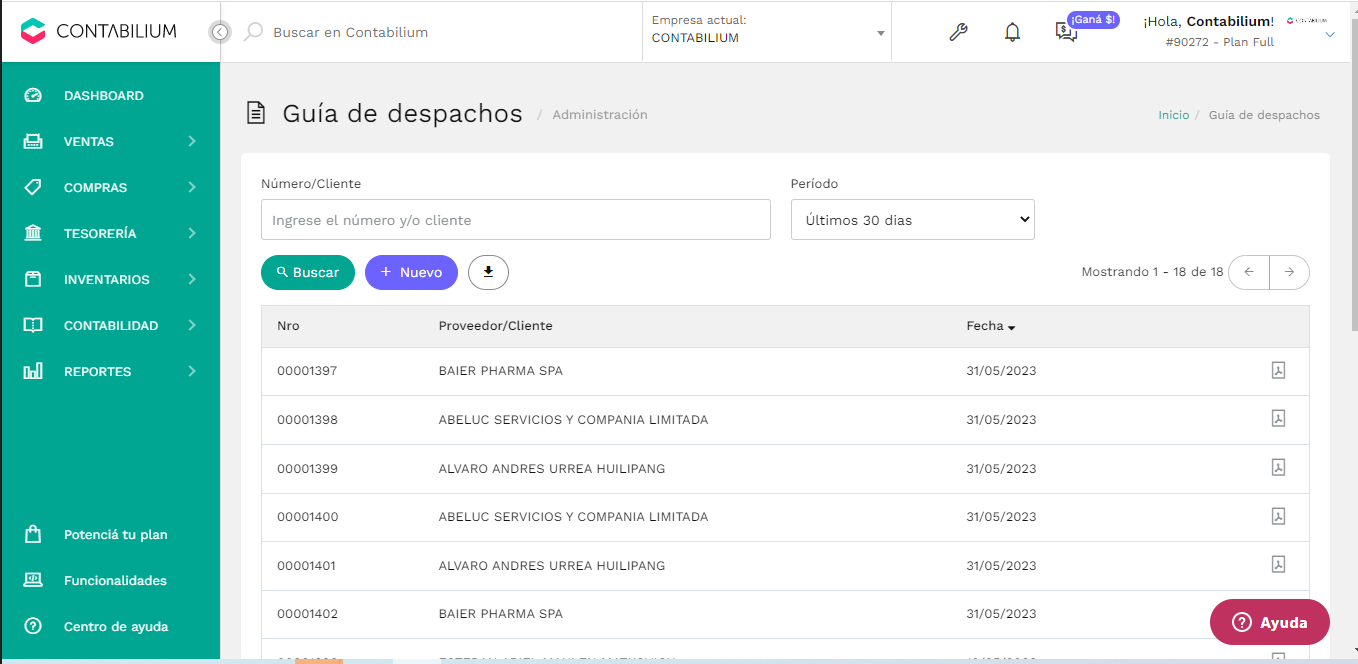Click the Compras tag icon
The width and height of the screenshot is (1358, 664).
[x=33, y=187]
